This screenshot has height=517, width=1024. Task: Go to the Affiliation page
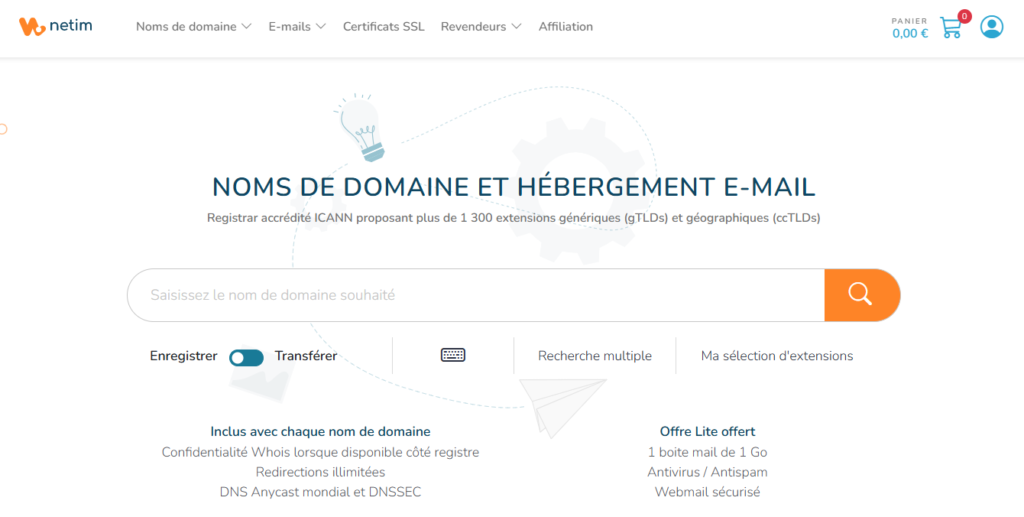(565, 27)
